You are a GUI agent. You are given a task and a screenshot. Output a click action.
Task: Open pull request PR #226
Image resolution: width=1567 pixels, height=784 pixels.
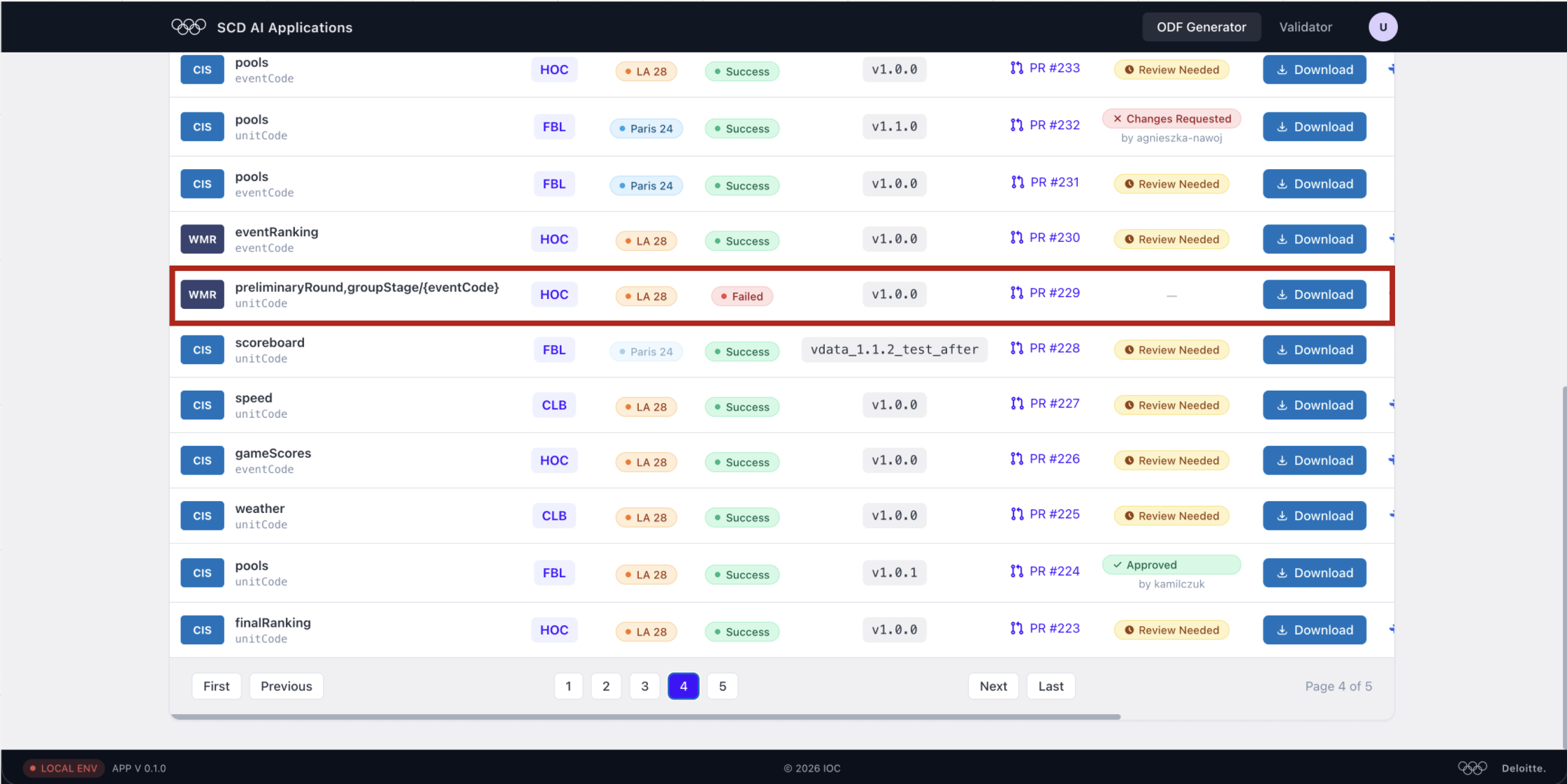click(1045, 458)
